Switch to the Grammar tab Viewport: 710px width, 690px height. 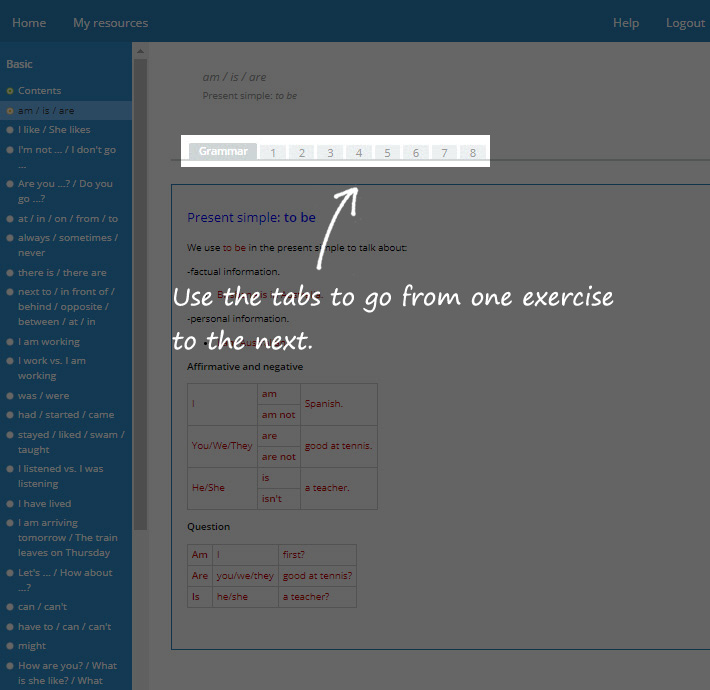[223, 152]
